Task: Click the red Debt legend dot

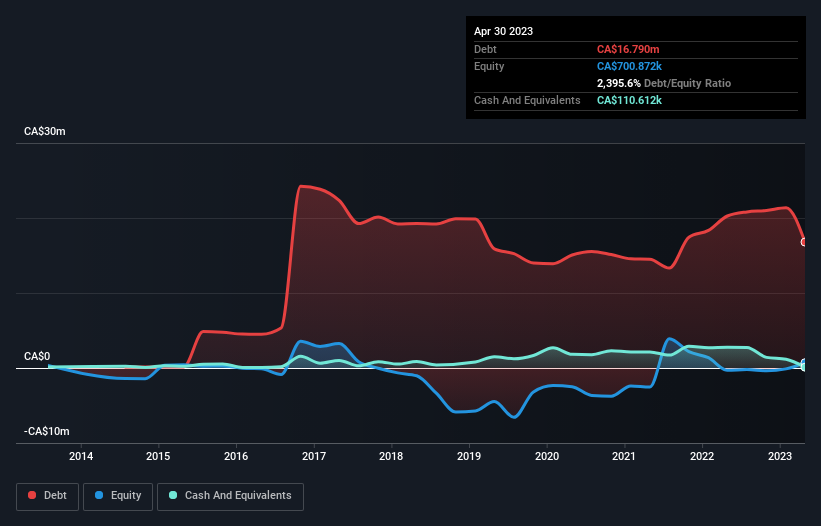Action: 32,495
